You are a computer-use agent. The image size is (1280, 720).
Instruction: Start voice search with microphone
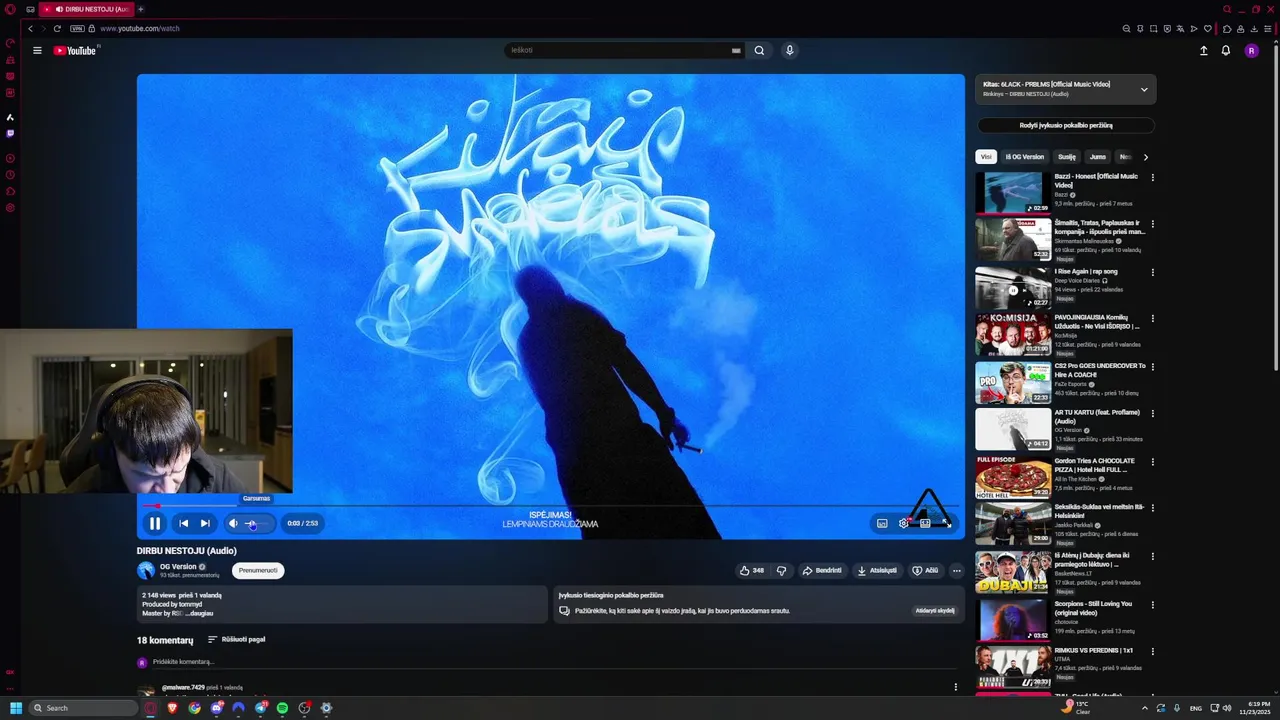789,50
